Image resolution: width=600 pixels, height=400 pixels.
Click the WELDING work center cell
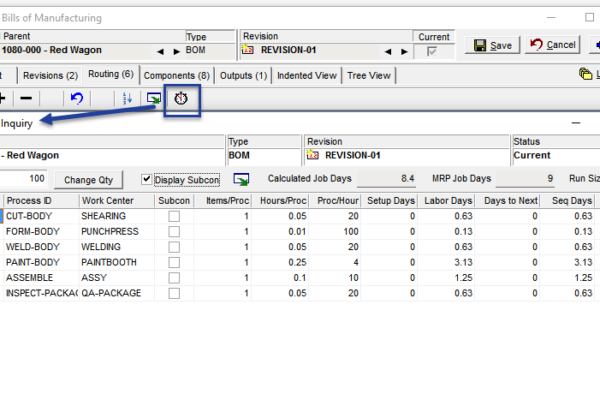tap(117, 247)
